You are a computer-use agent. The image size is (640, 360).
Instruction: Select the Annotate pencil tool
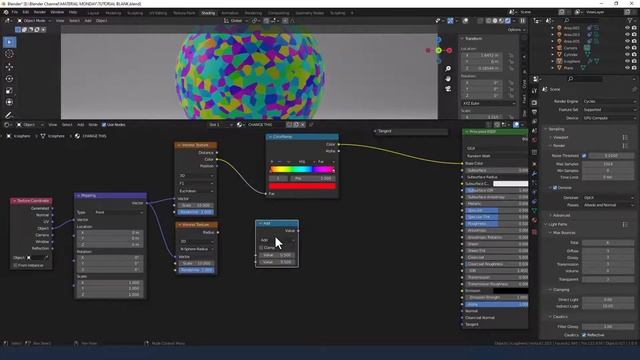(x=9, y=116)
